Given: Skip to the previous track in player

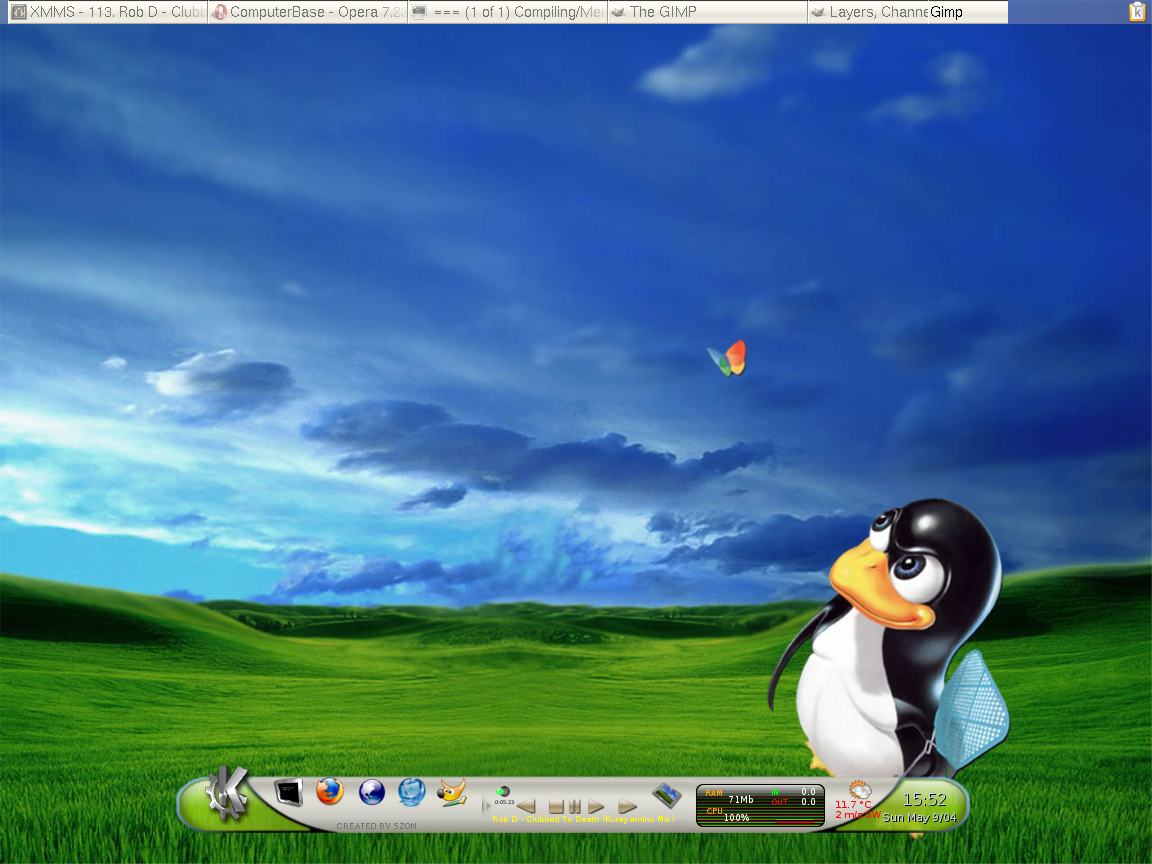Looking at the screenshot, I should [526, 807].
